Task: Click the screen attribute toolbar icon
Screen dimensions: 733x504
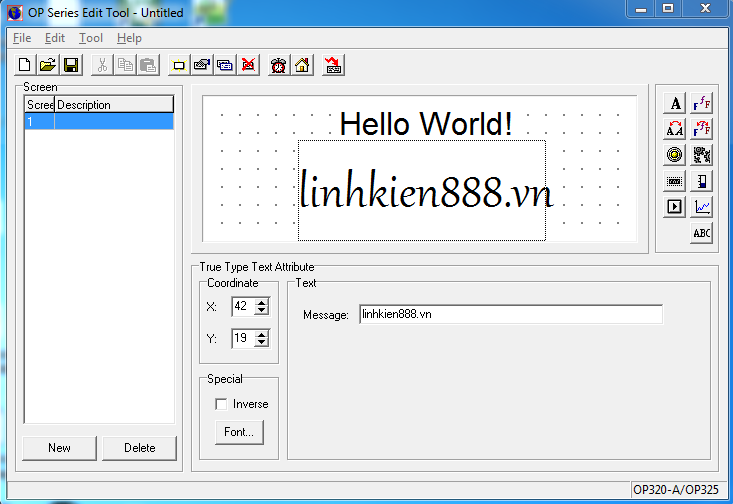Action: tap(202, 65)
